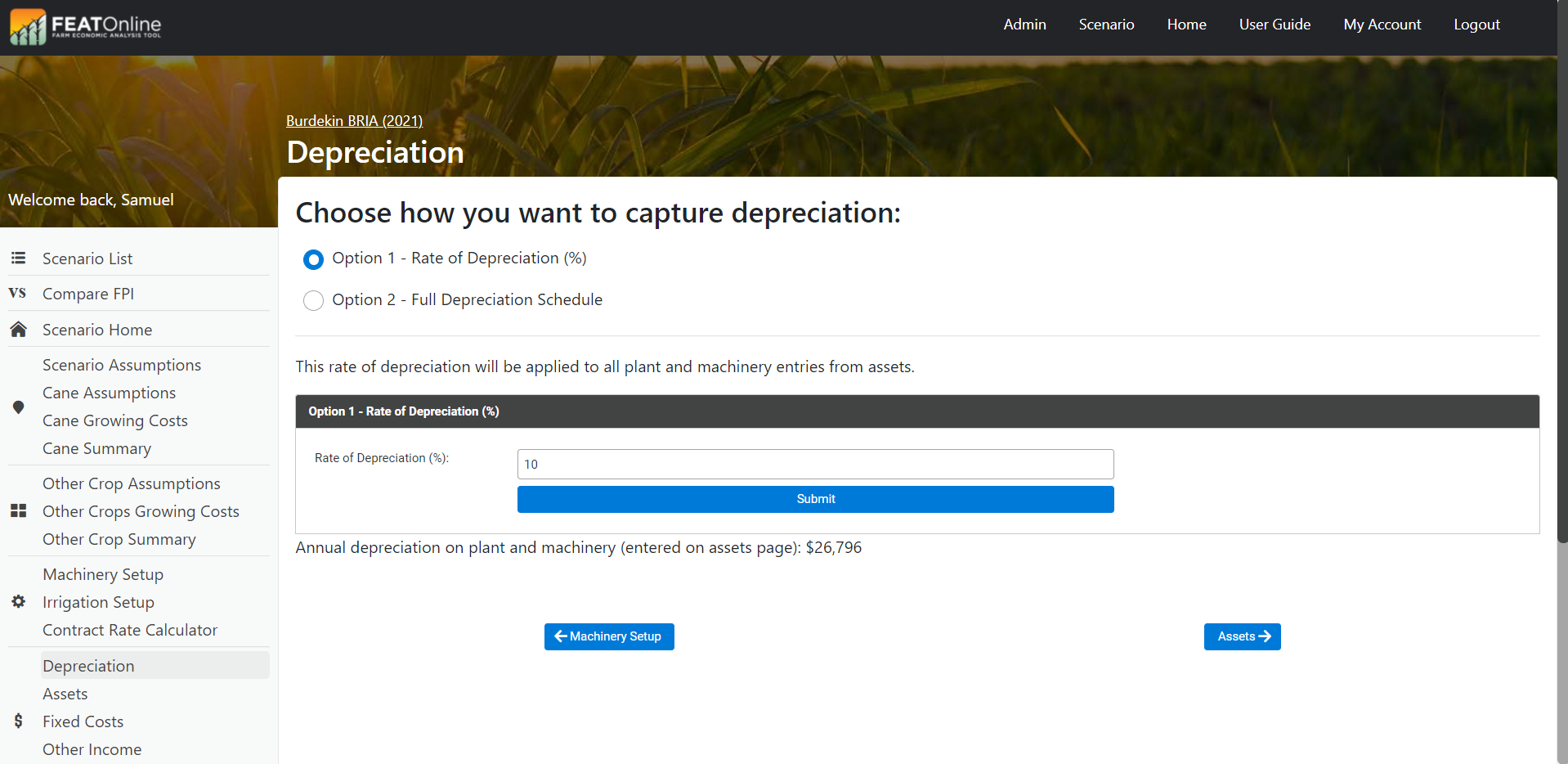The height and width of the screenshot is (764, 1568).
Task: Click the other crops grid icon
Action: click(18, 511)
